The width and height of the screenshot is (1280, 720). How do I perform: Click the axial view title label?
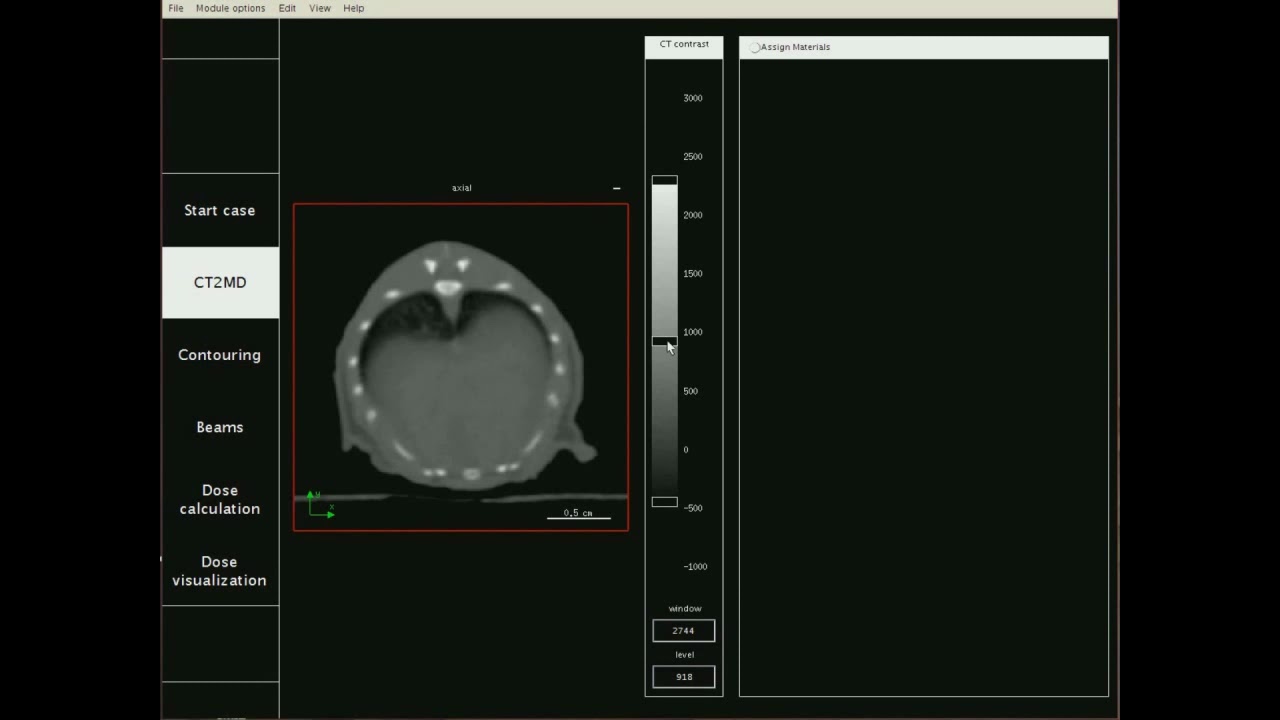(x=462, y=188)
